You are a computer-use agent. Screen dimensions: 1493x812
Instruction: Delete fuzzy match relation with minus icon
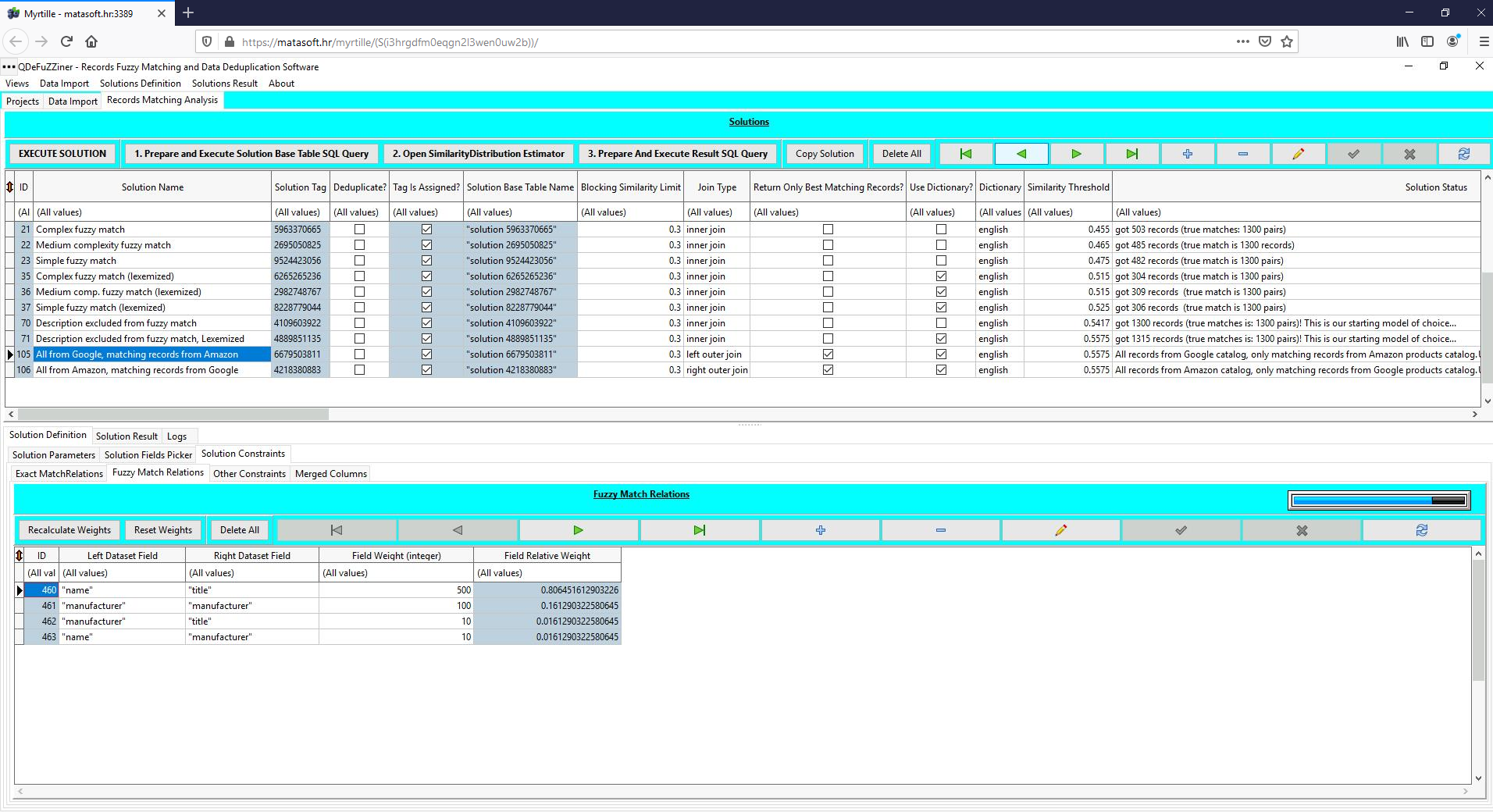coord(940,530)
